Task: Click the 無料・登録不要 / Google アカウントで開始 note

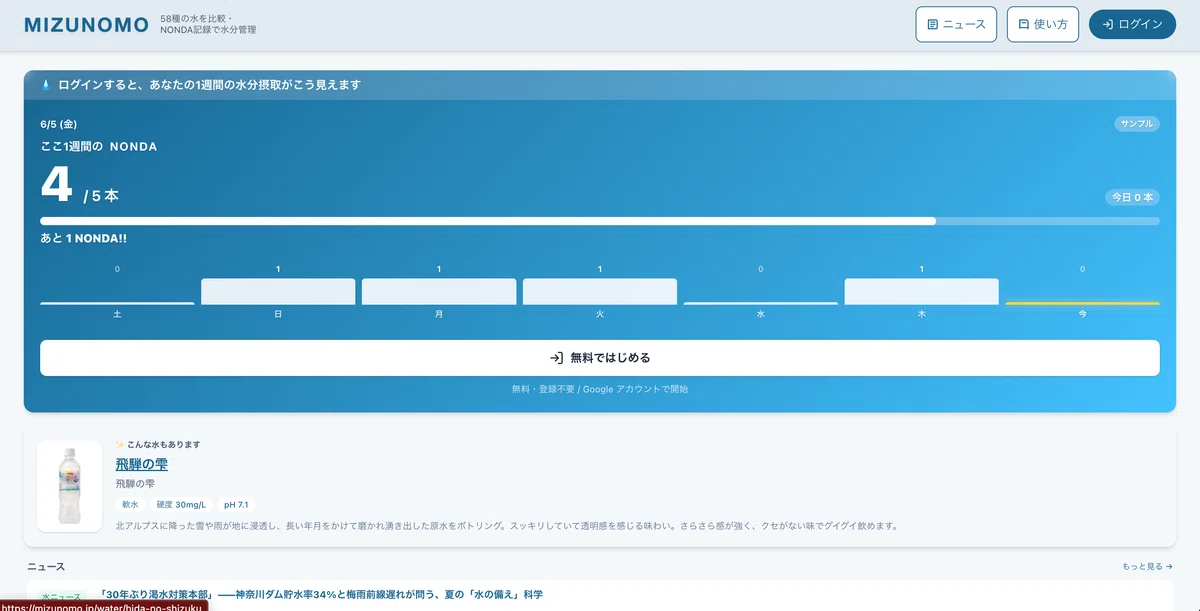Action: pyautogui.click(x=600, y=389)
